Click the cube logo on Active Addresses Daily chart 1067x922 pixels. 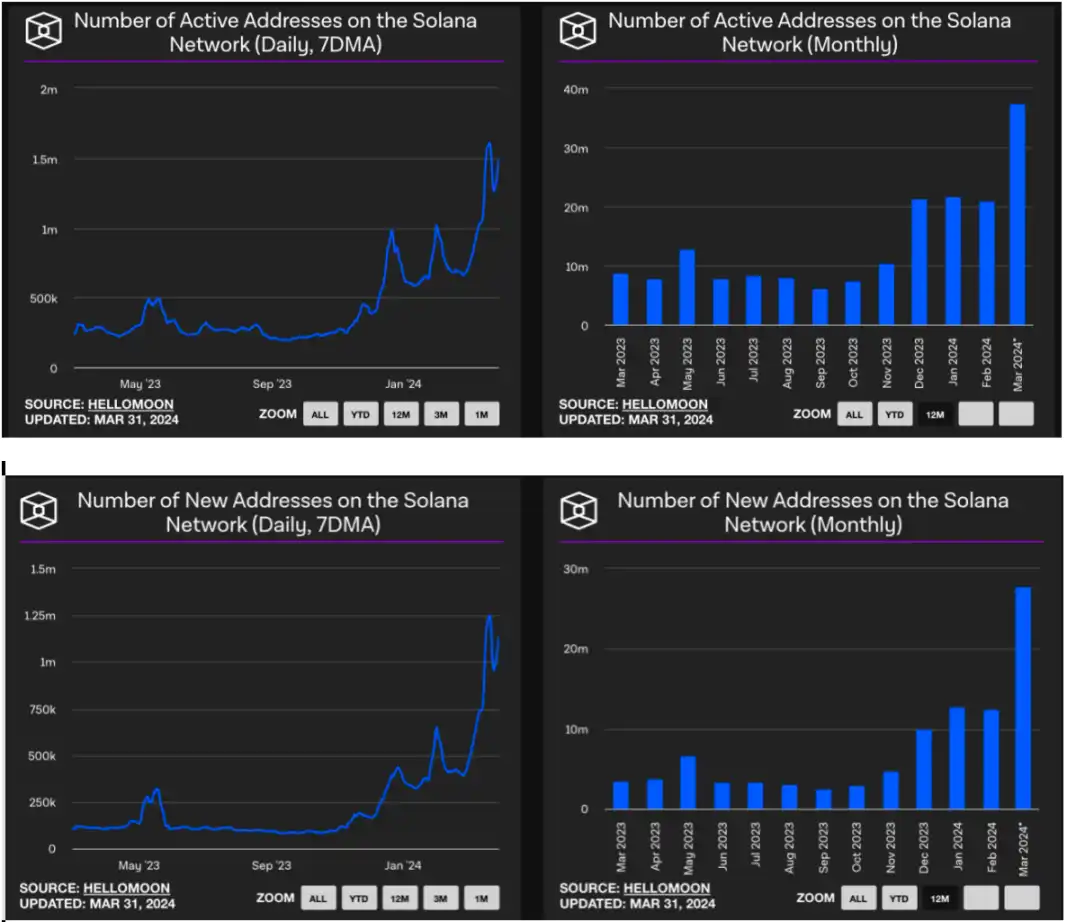coord(45,32)
